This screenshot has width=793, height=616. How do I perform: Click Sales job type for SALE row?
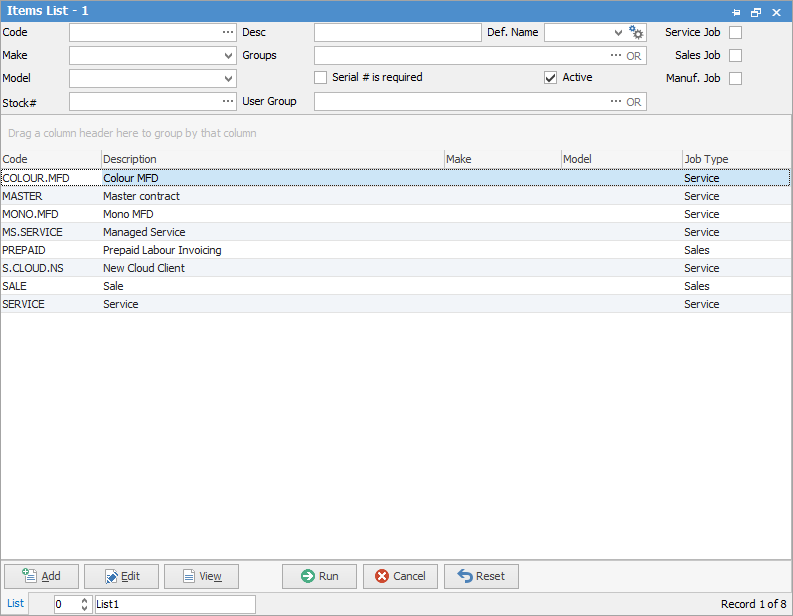(x=696, y=286)
